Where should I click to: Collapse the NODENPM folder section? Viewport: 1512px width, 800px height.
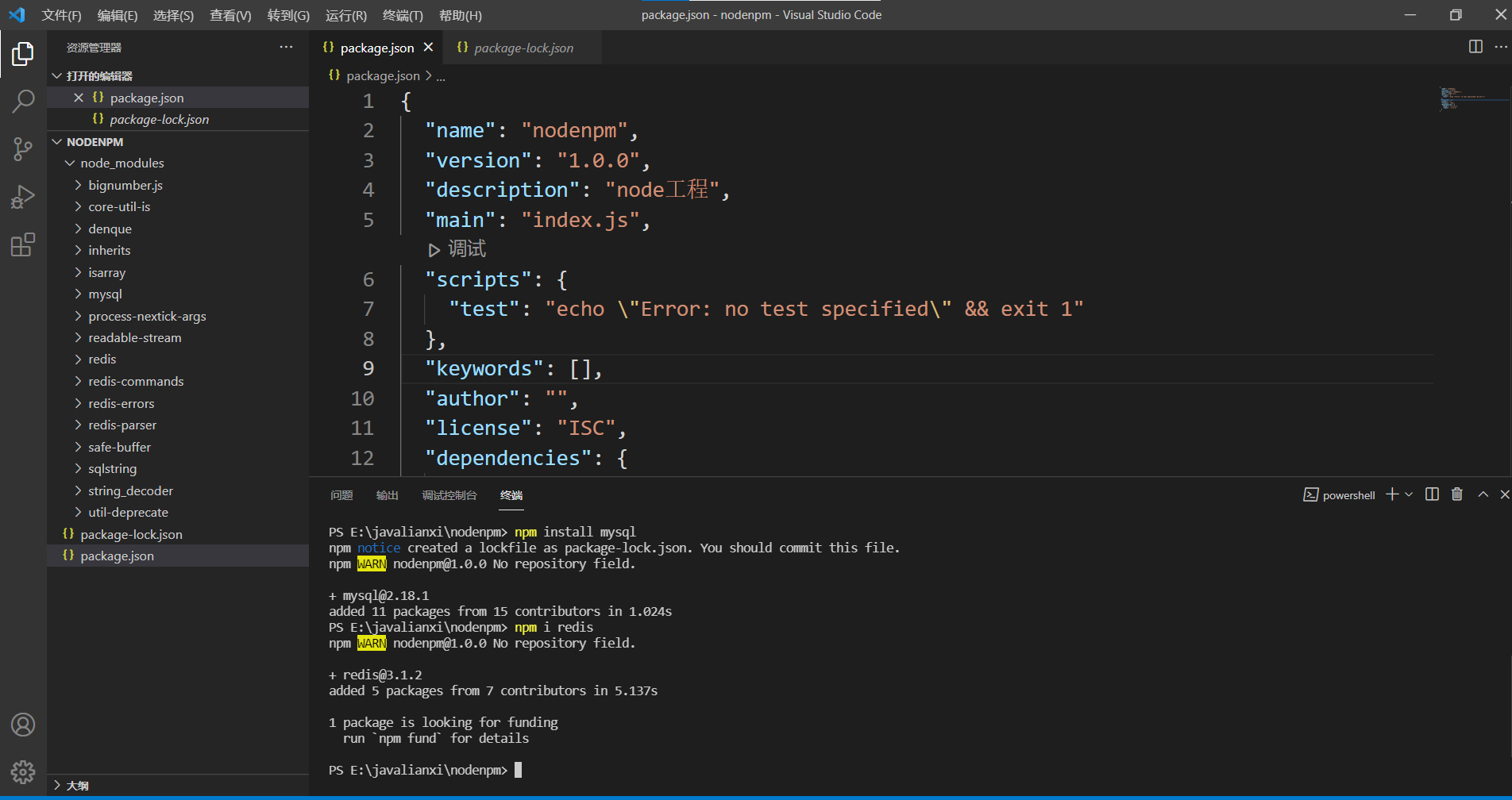point(57,142)
